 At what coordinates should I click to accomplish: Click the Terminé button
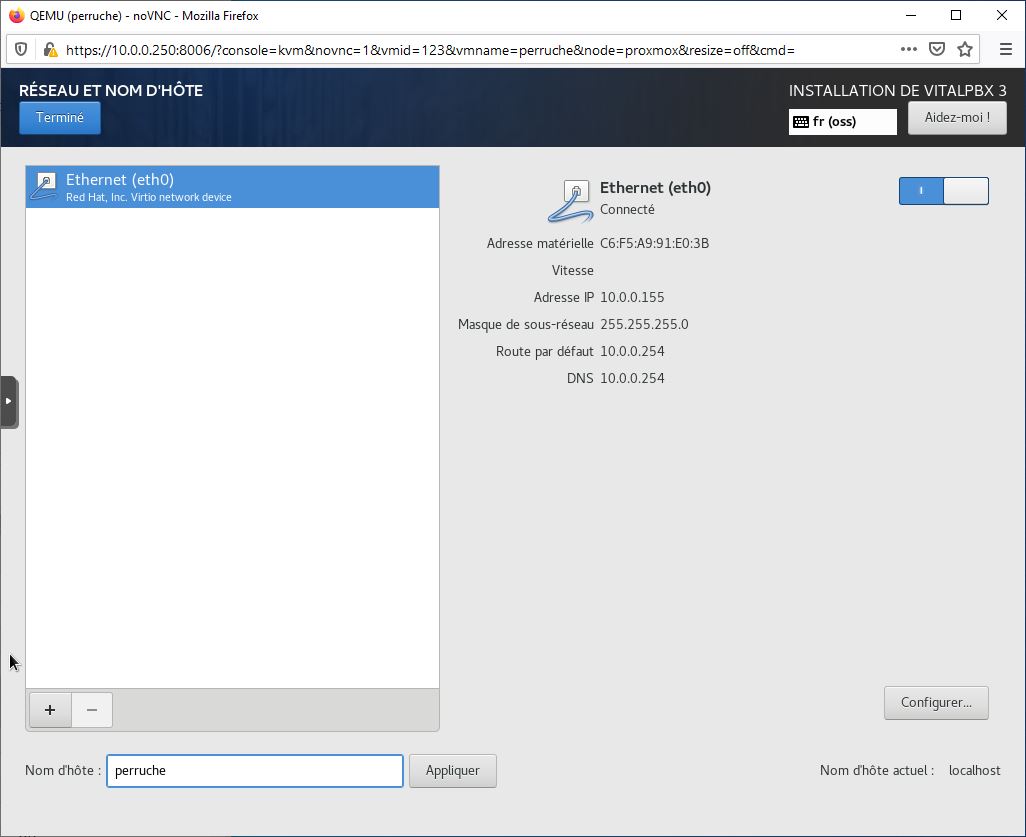pos(60,118)
